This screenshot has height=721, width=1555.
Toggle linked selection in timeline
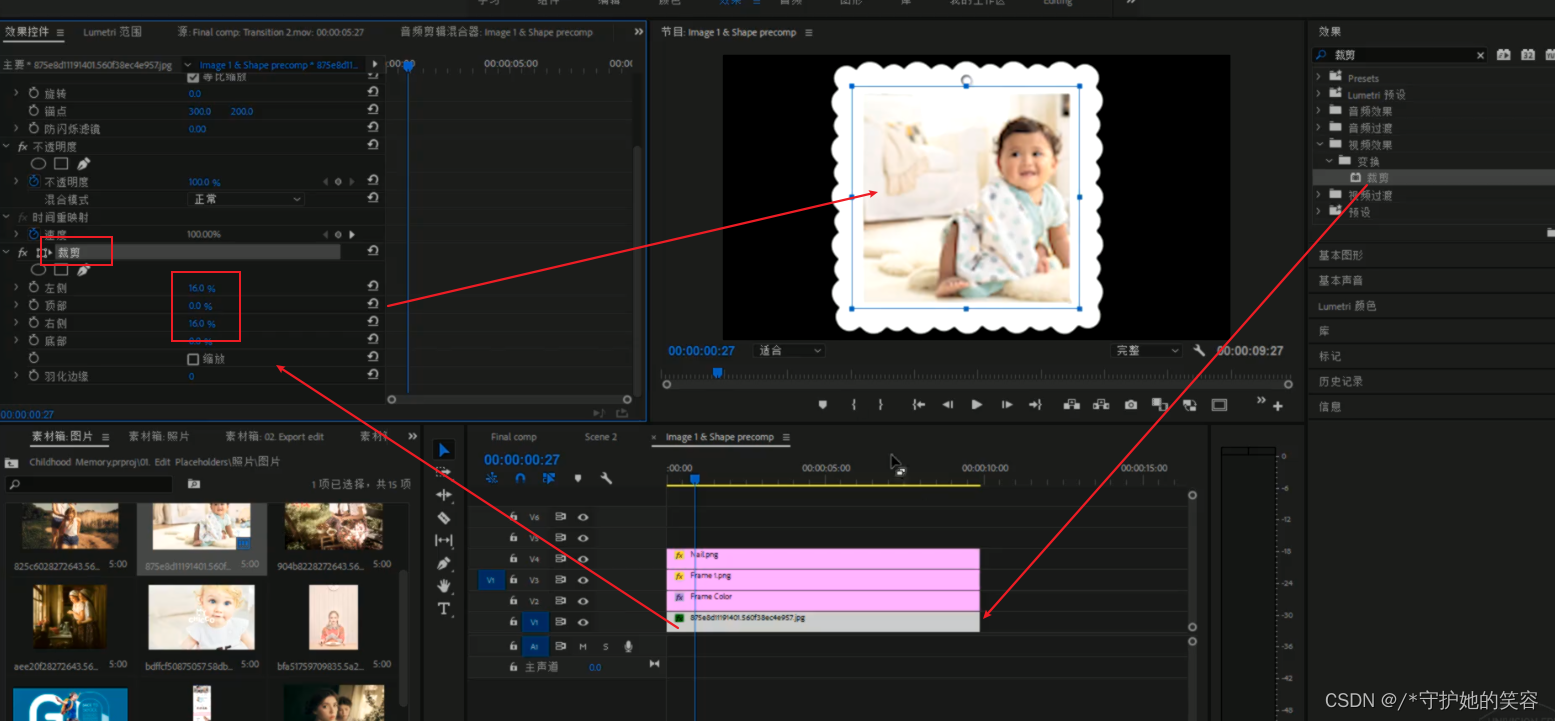548,478
